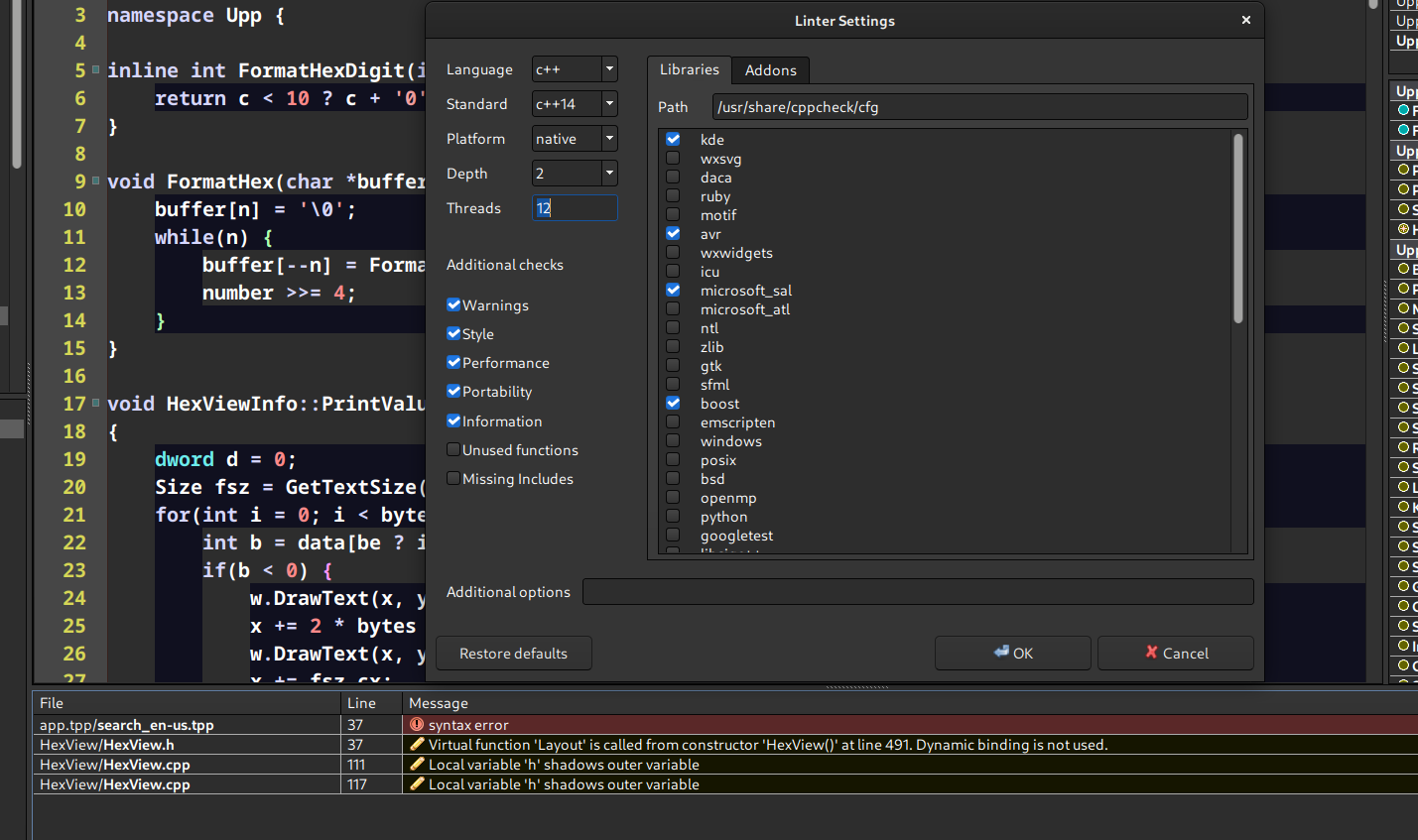Open the Standard c++14 dropdown
1418x840 pixels.
tap(609, 104)
